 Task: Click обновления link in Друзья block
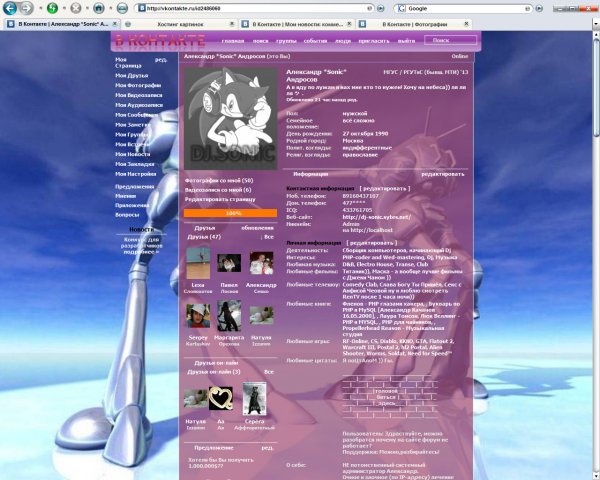257,228
